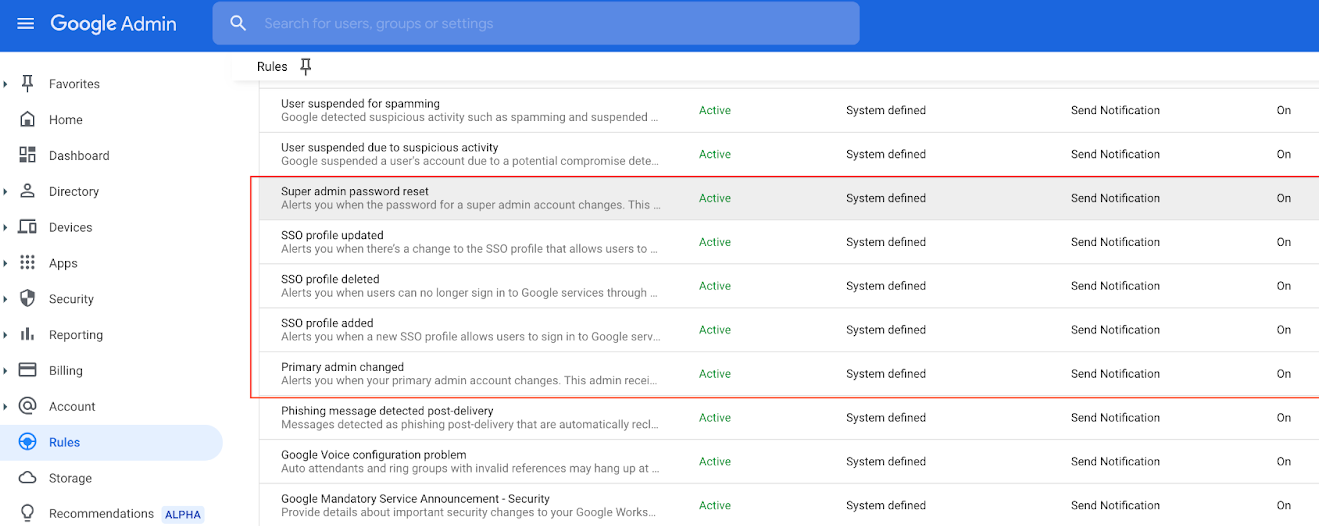Open the Primary admin changed rule
The image size is (1319, 526).
click(x=342, y=367)
